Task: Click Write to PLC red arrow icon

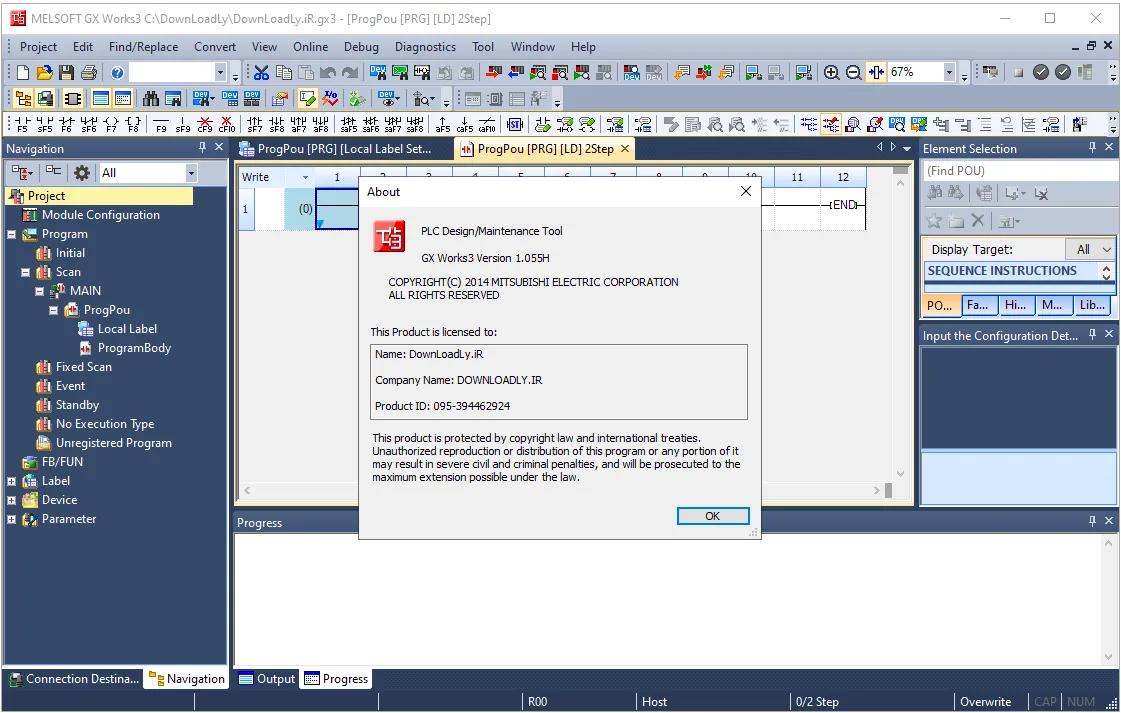Action: coord(493,72)
